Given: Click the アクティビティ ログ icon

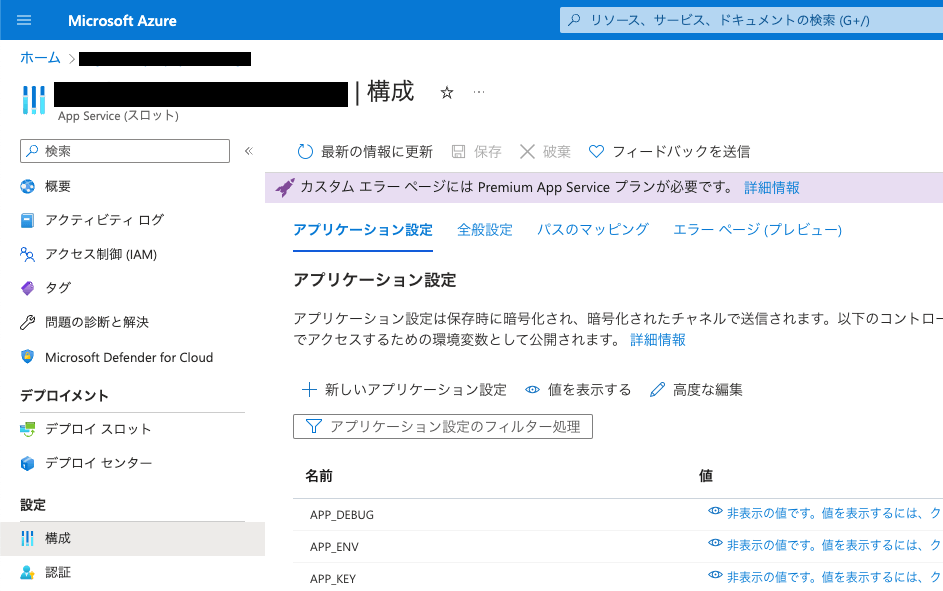Looking at the screenshot, I should [28, 221].
